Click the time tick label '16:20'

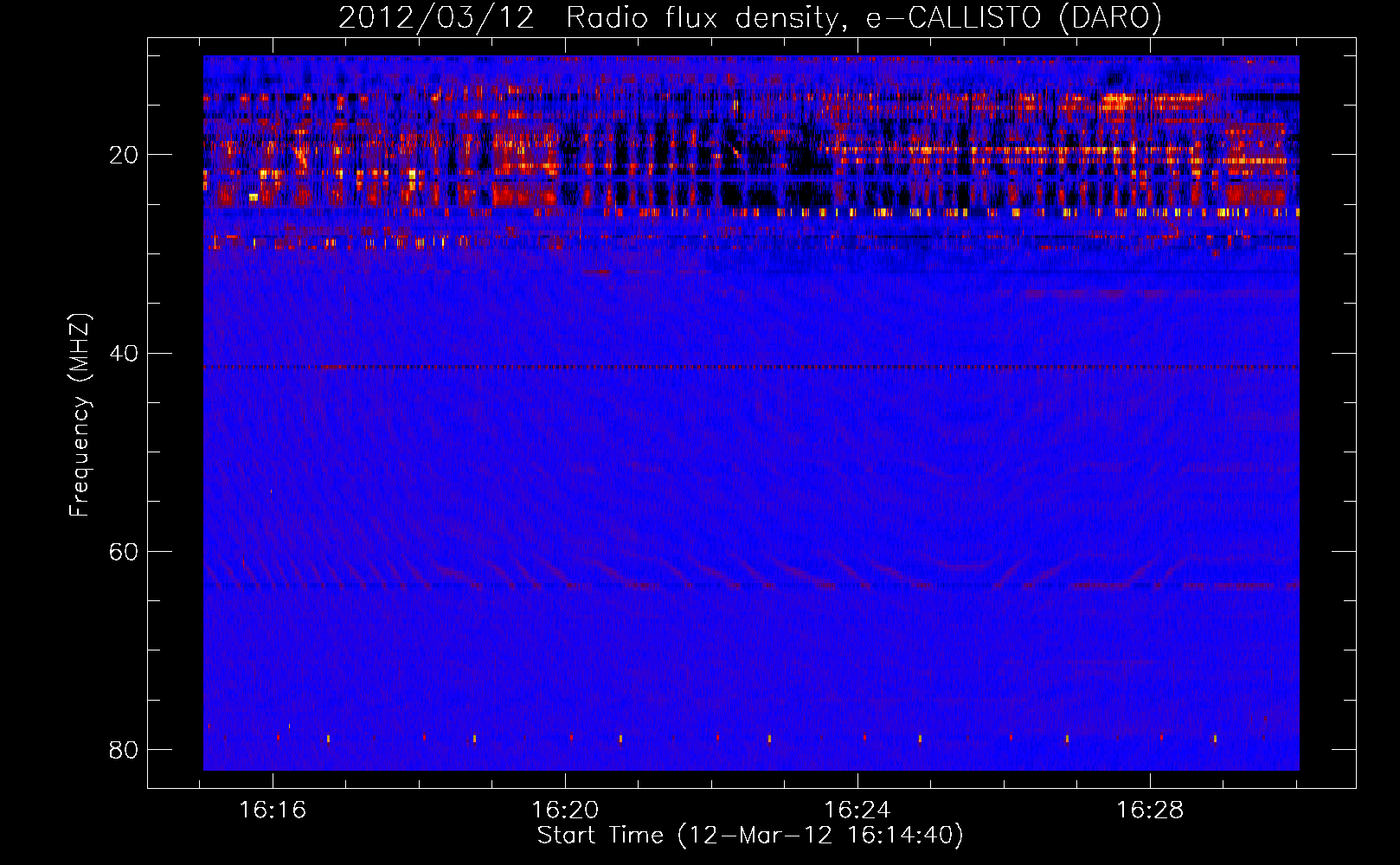coord(565,810)
